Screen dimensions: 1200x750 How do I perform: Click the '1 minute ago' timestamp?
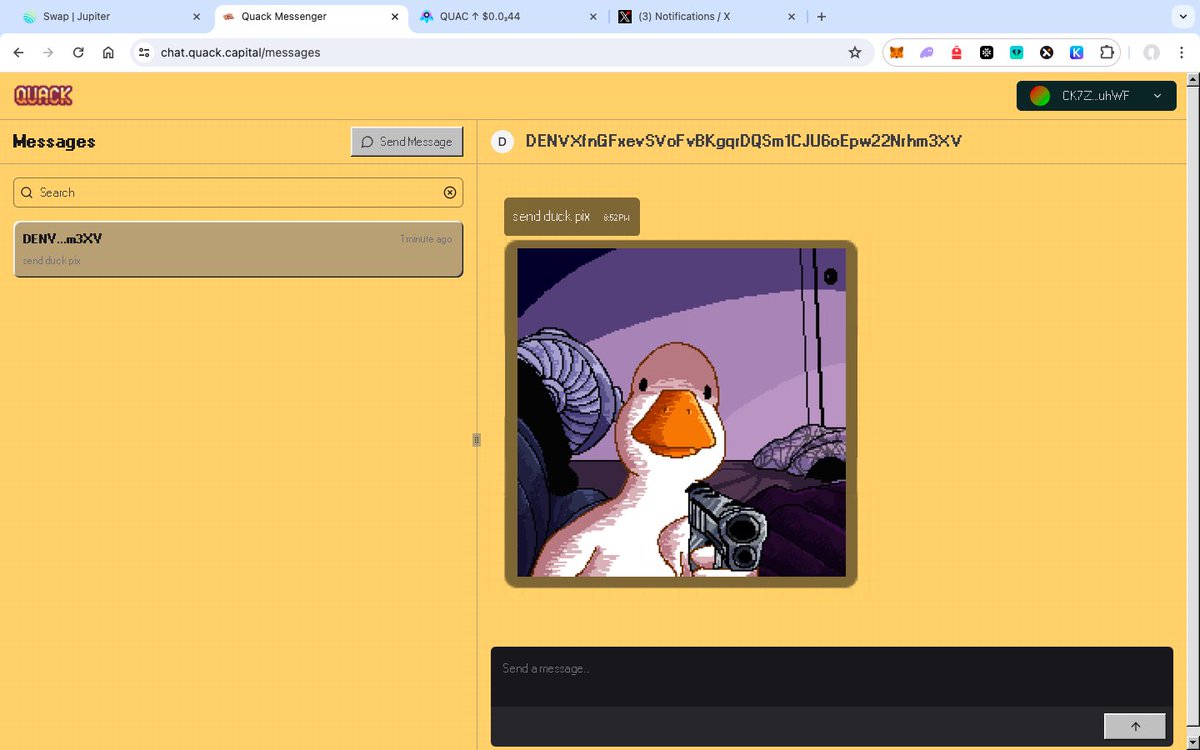click(426, 239)
